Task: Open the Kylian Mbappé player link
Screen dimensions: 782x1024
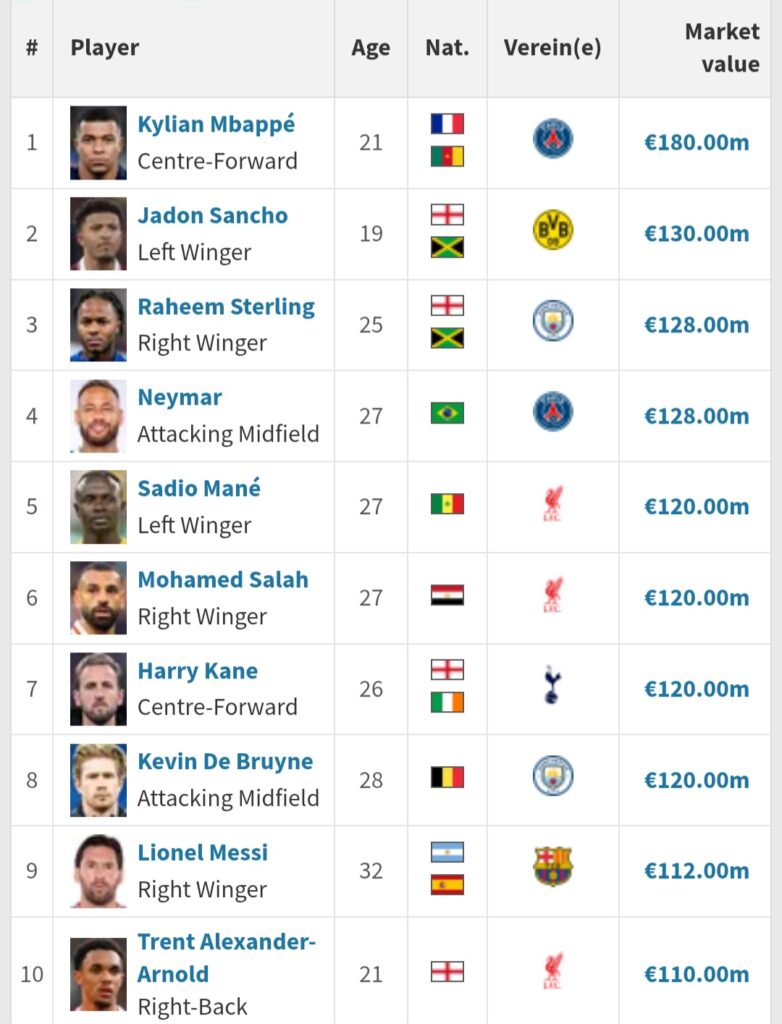Action: 216,125
